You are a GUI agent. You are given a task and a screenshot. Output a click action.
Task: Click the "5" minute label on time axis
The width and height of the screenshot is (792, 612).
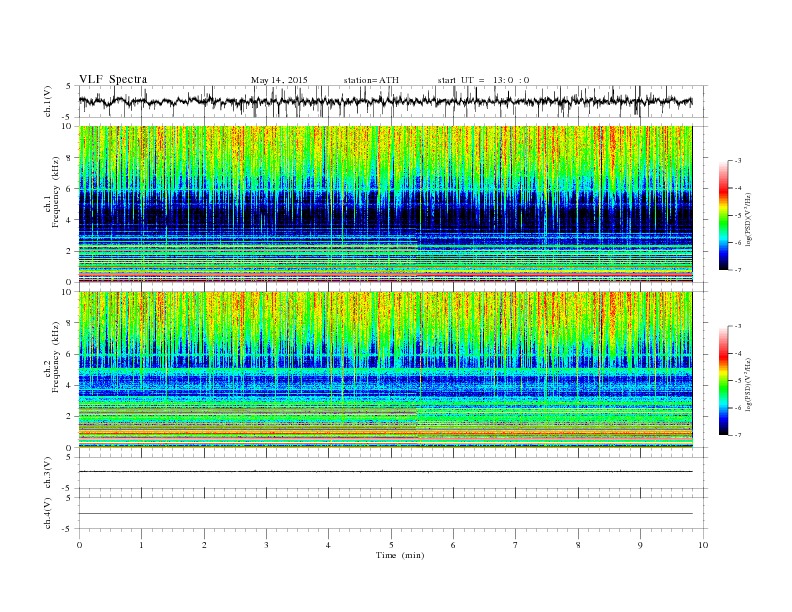pyautogui.click(x=391, y=545)
